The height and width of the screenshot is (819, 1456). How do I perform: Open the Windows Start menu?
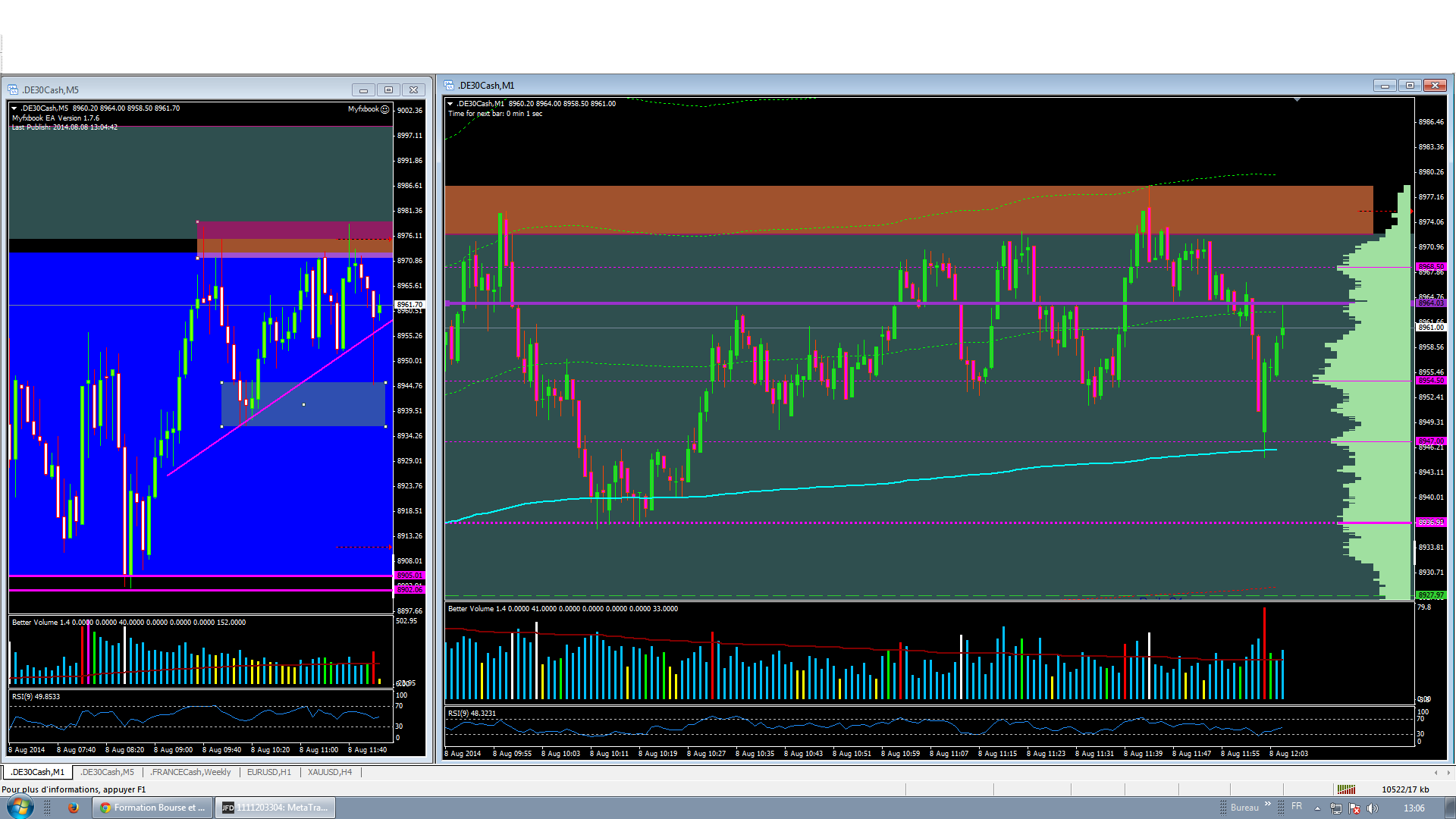(20, 807)
